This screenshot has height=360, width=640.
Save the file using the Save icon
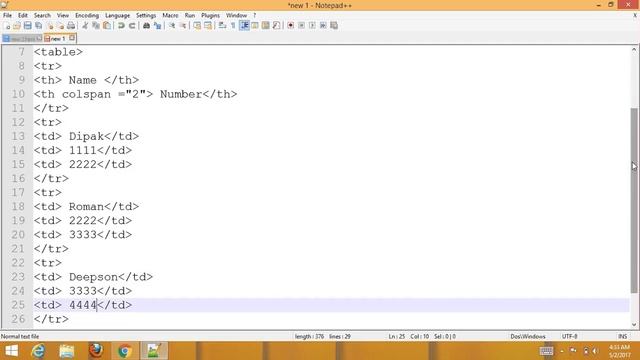27,26
